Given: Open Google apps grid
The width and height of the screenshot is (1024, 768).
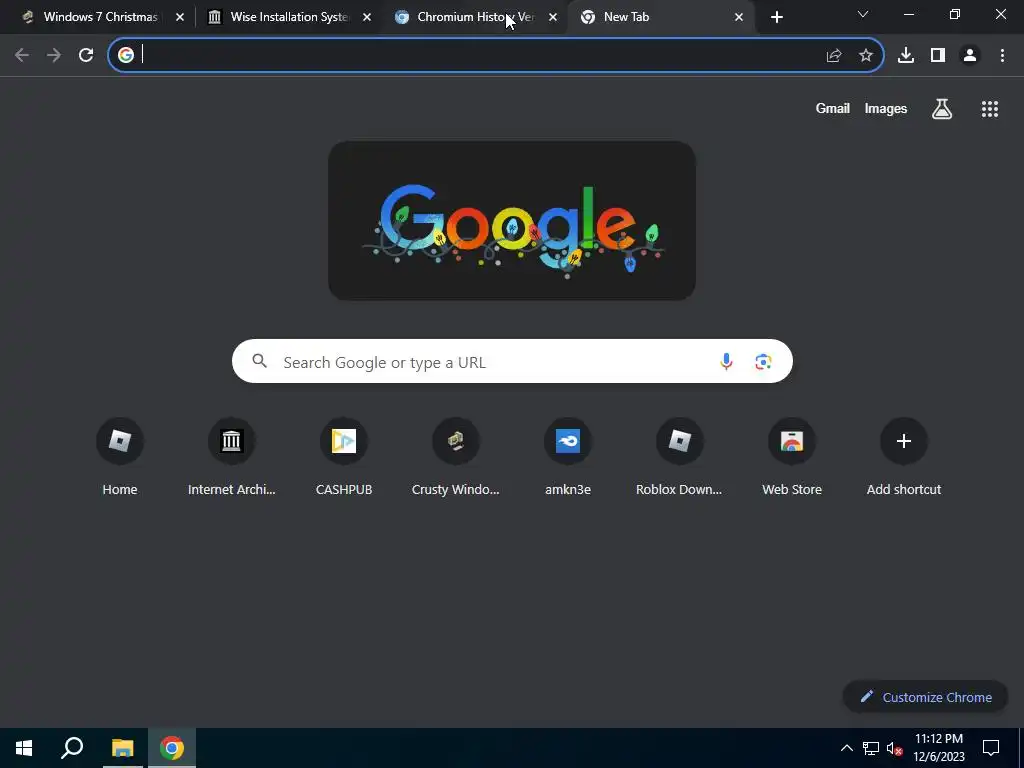Looking at the screenshot, I should pos(990,109).
